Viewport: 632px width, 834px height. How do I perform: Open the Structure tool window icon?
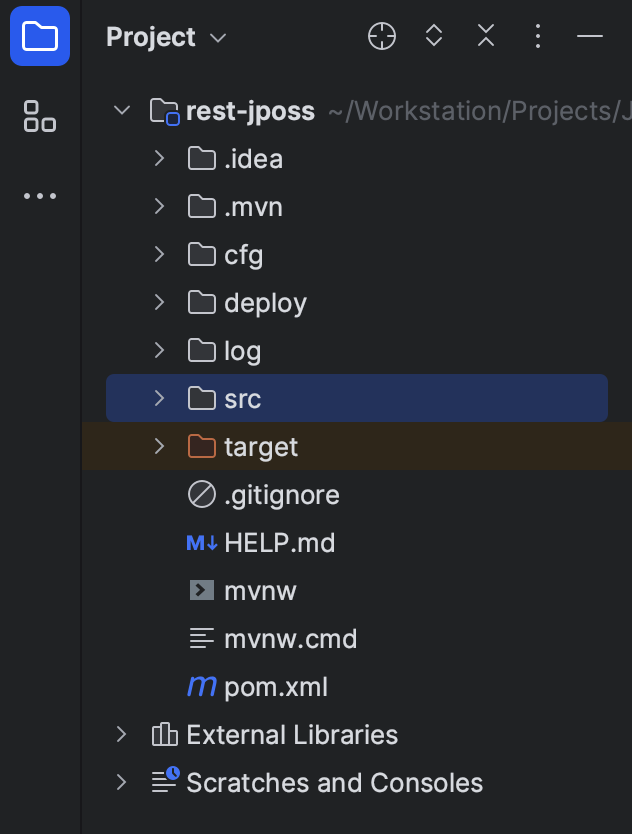pyautogui.click(x=40, y=116)
